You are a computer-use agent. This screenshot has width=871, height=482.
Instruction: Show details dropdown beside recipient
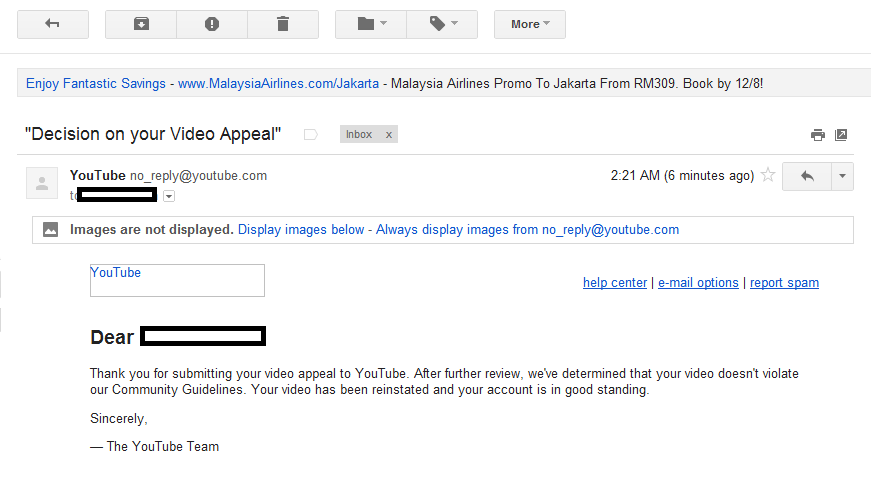pos(169,195)
